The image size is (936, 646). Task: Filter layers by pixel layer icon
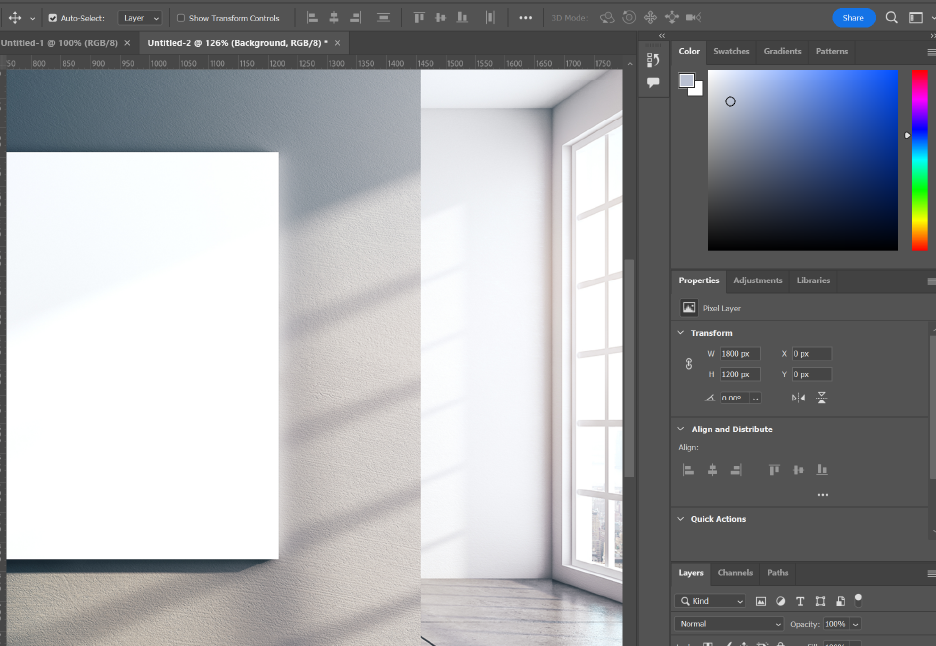coord(760,601)
